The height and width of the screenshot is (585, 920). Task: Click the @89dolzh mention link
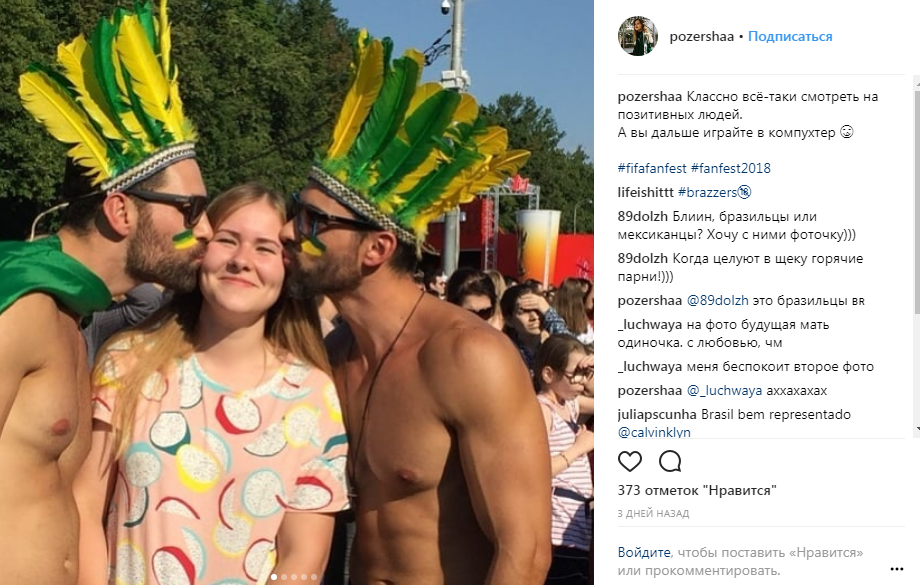(718, 301)
